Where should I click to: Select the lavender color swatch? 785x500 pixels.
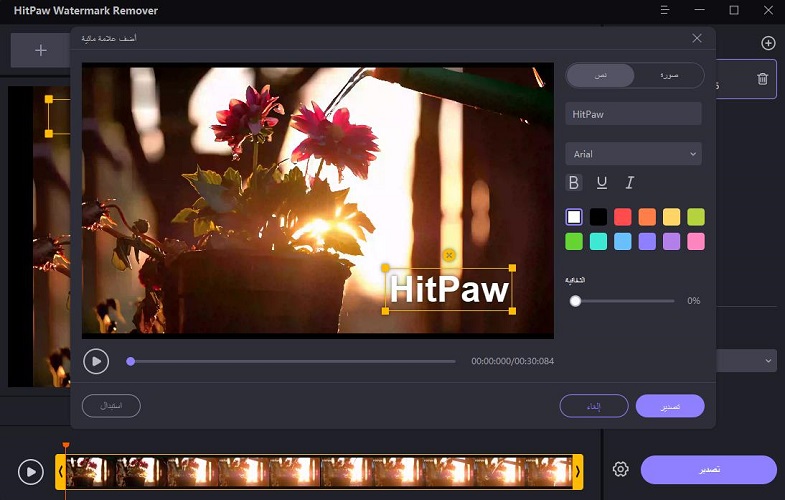(671, 241)
